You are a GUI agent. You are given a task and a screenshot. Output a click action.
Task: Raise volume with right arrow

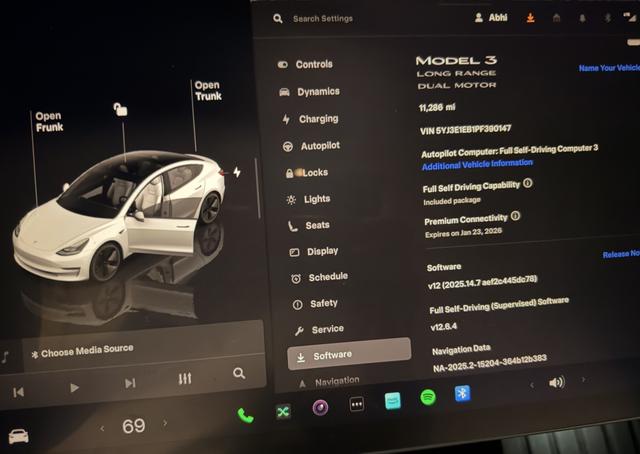tap(583, 380)
